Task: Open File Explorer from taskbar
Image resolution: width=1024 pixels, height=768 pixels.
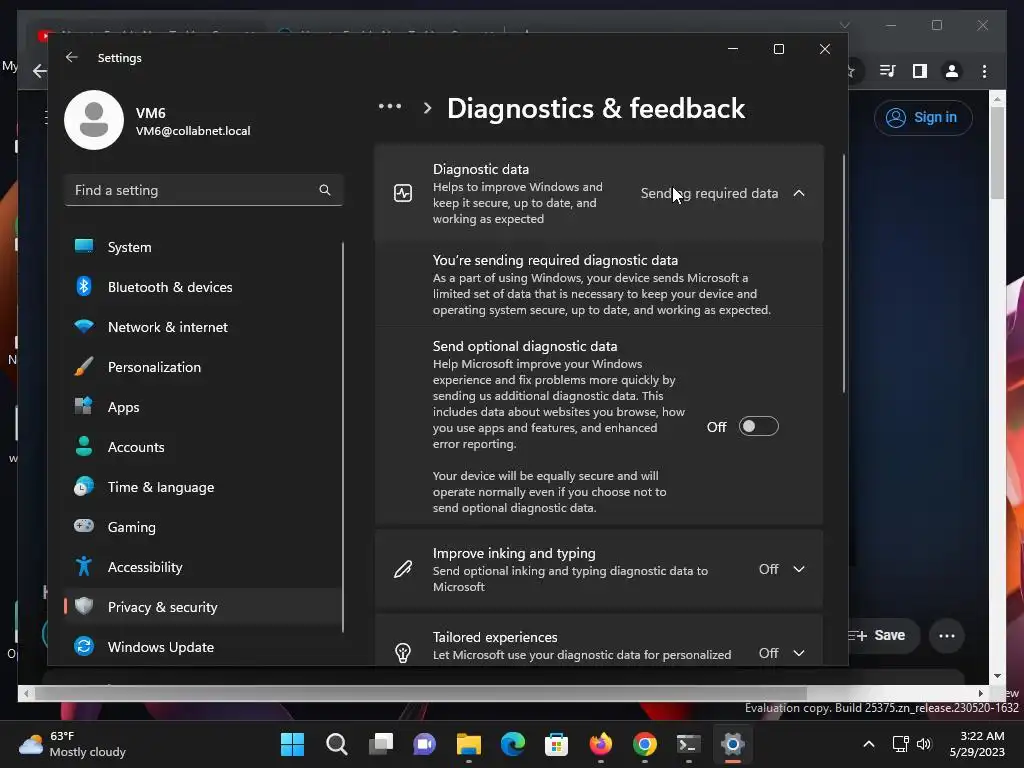Action: 468,744
